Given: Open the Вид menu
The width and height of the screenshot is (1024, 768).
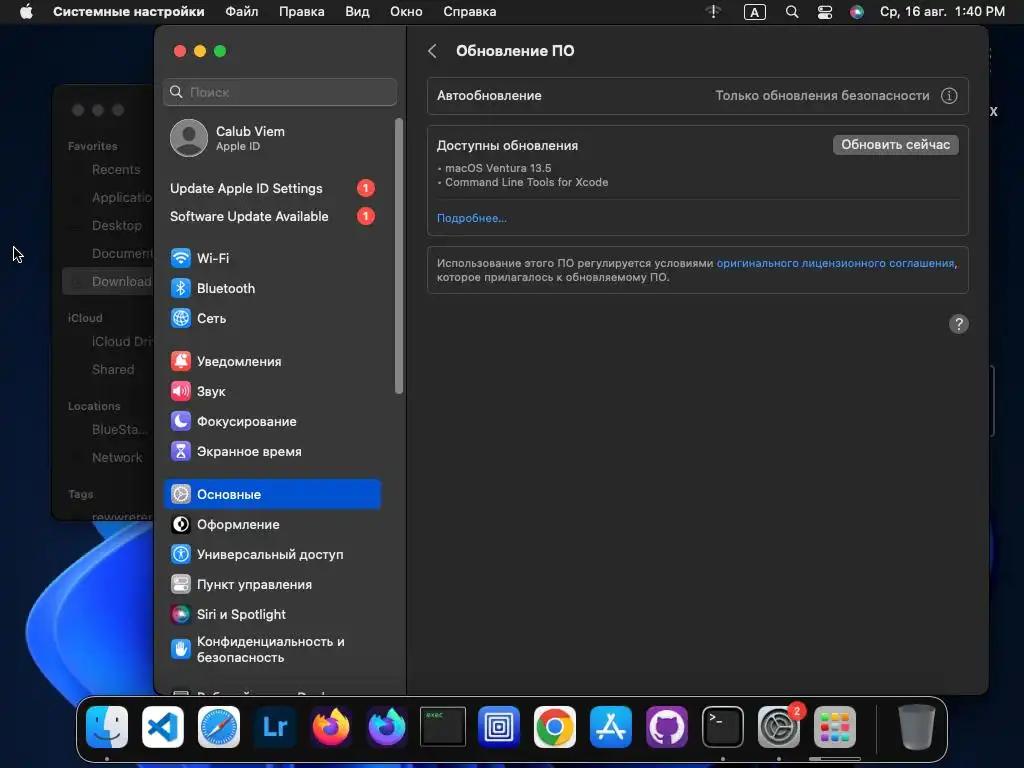Looking at the screenshot, I should pyautogui.click(x=357, y=12).
